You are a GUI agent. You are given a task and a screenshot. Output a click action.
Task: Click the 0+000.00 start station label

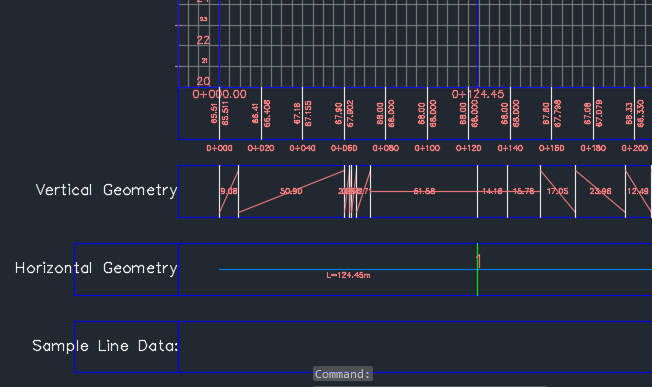coord(220,94)
